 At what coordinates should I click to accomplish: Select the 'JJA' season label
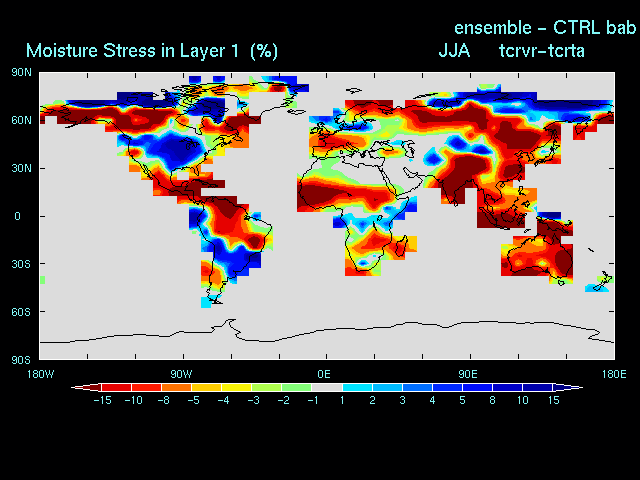(x=455, y=50)
